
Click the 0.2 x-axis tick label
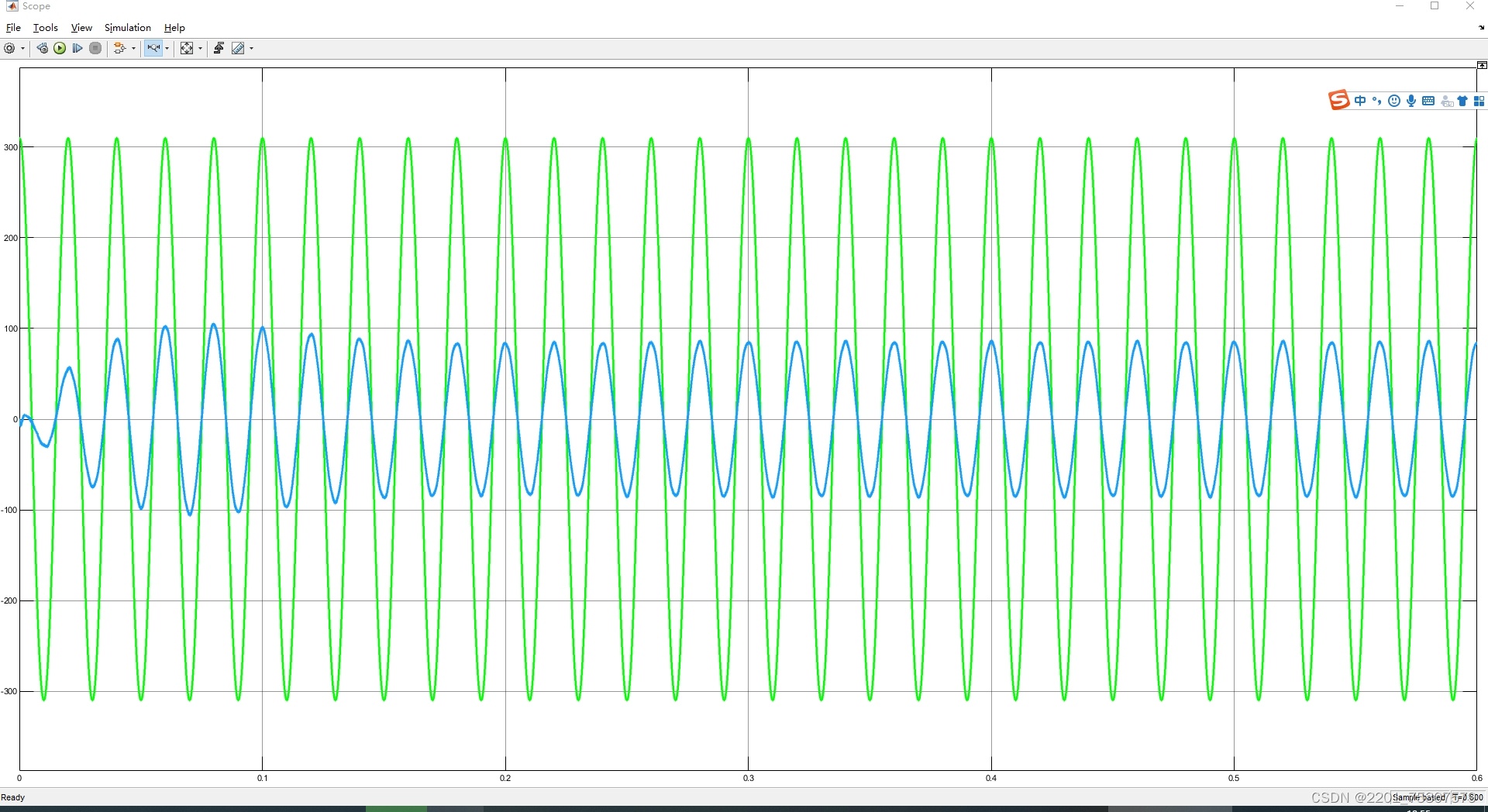(x=505, y=778)
